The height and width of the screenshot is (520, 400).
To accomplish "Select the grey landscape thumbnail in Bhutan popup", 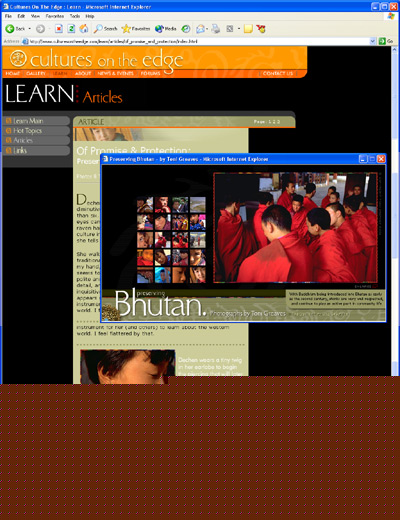I will click(198, 204).
